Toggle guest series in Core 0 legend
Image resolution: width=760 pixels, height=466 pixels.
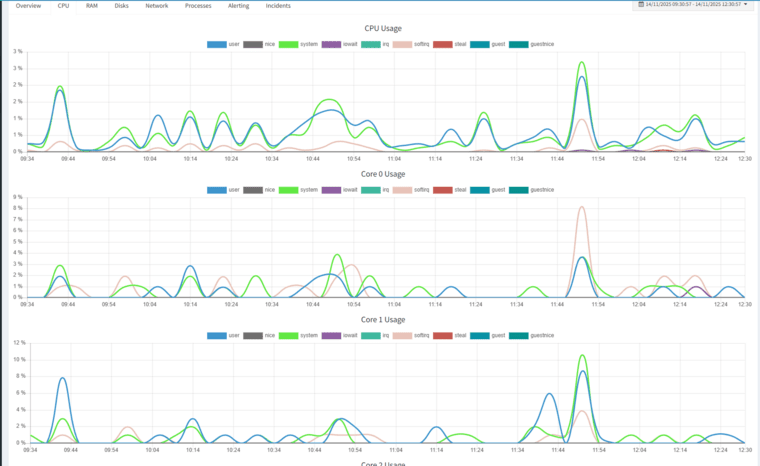tap(488, 190)
